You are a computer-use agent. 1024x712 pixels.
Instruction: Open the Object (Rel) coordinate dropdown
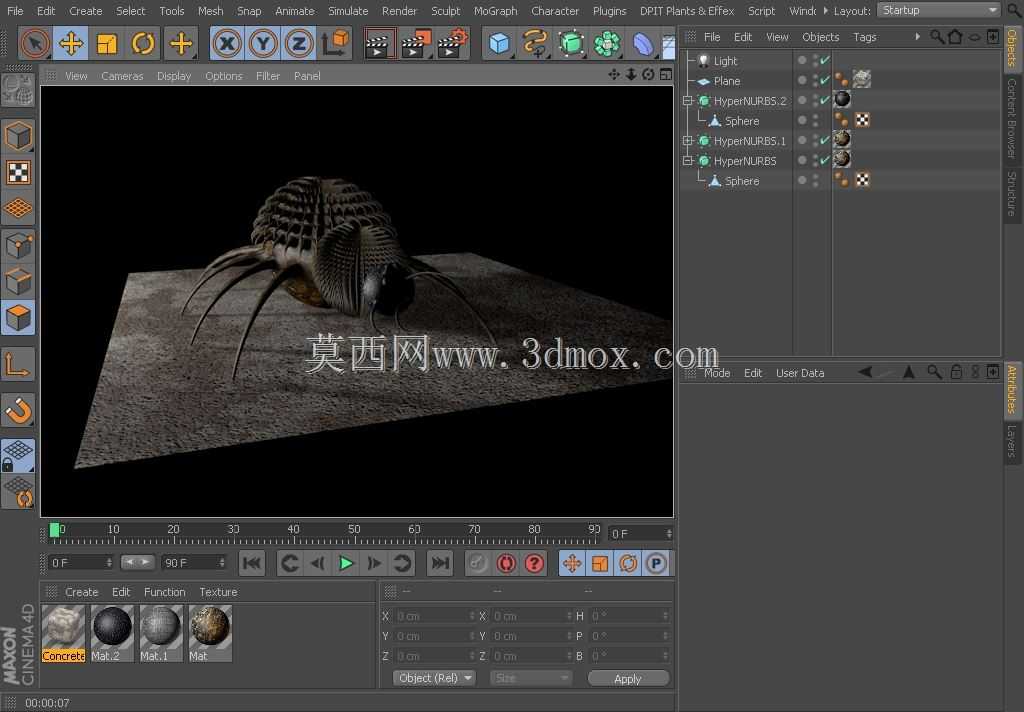434,678
